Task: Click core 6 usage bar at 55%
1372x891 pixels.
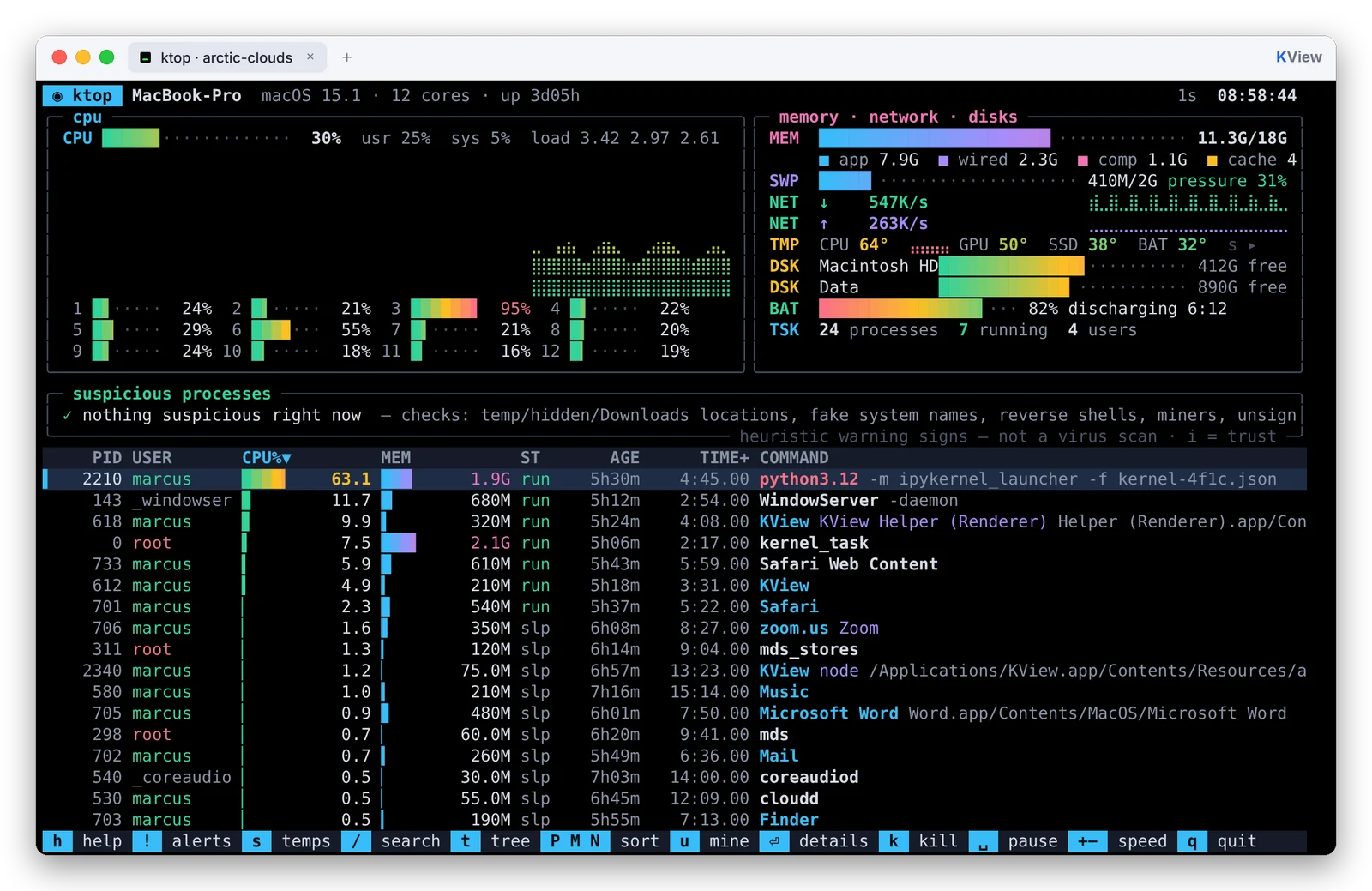Action: (271, 330)
